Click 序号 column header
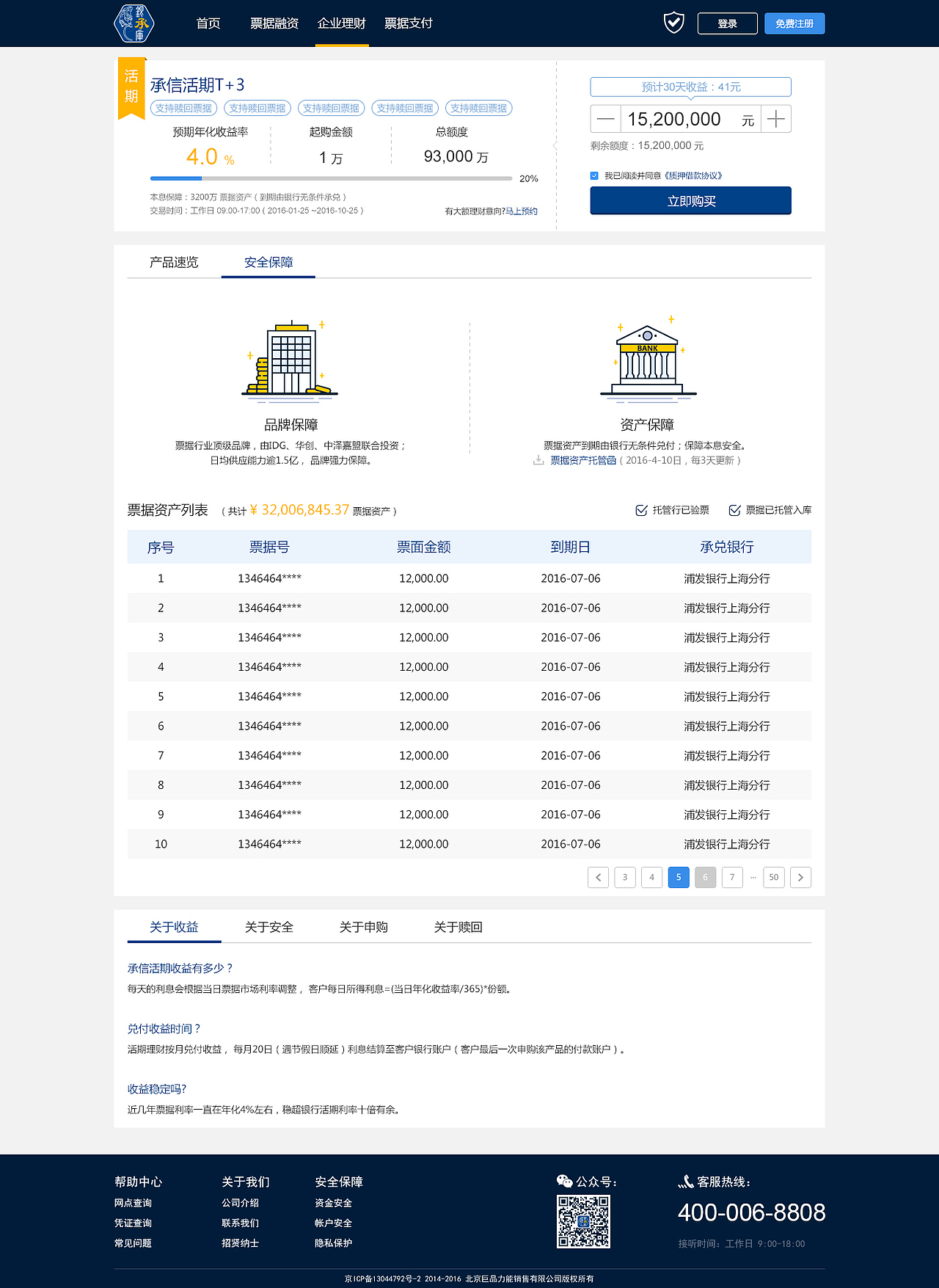 tap(161, 547)
